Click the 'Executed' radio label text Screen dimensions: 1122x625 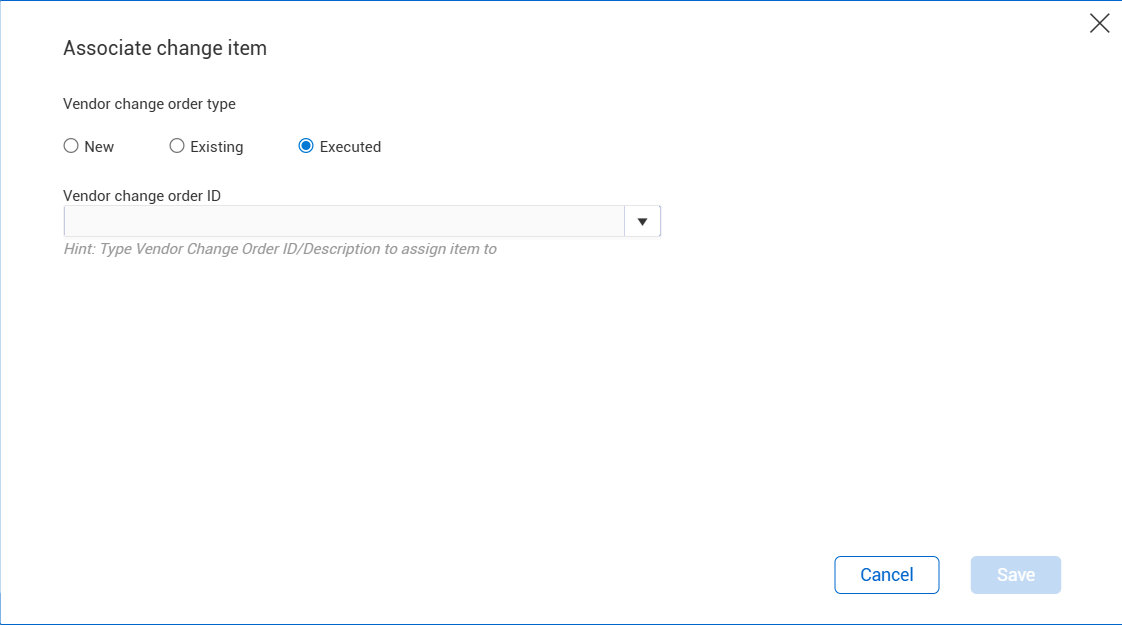point(350,147)
